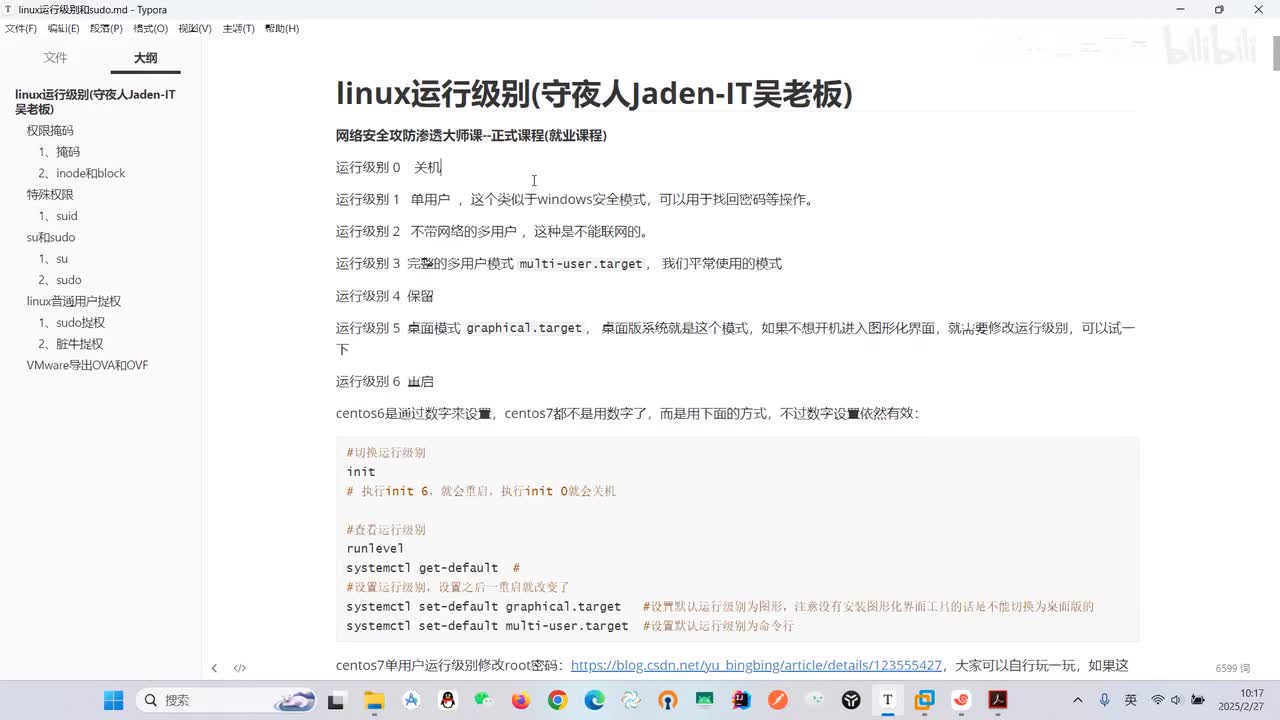Click the document title heading
The image size is (1280, 720).
[x=594, y=93]
